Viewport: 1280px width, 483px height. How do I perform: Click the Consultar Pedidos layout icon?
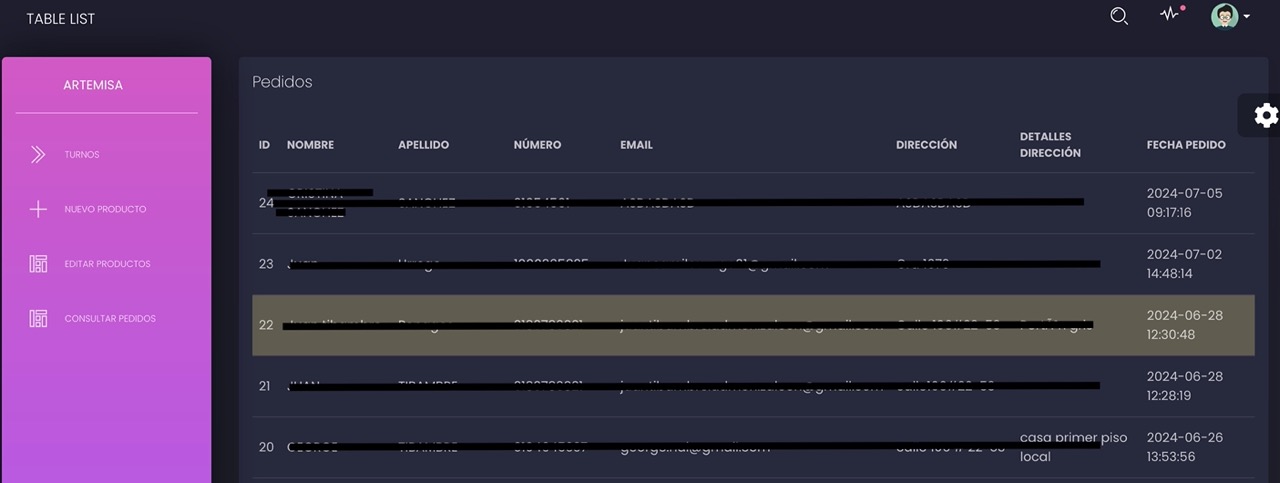point(38,318)
